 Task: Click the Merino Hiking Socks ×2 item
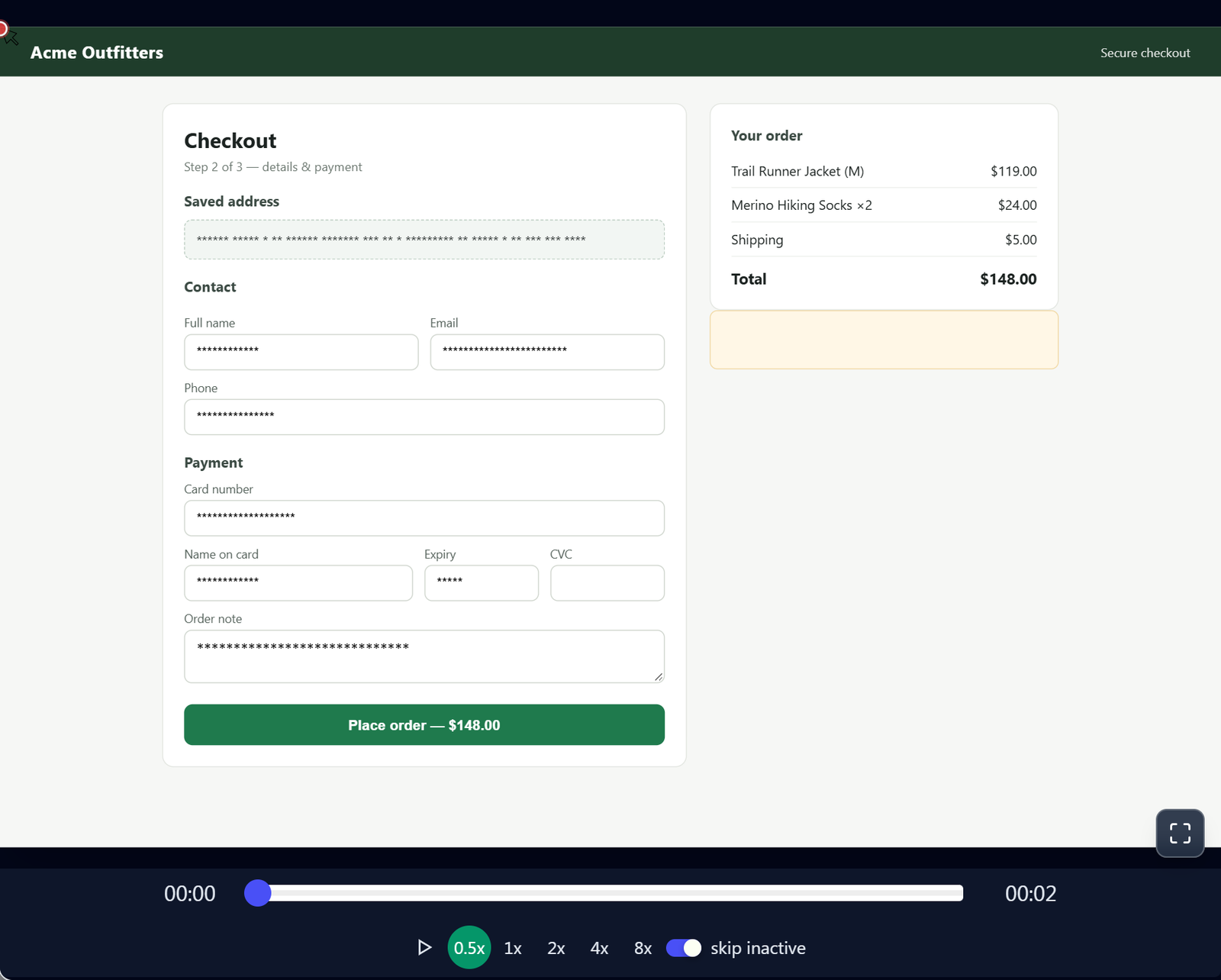tap(801, 205)
